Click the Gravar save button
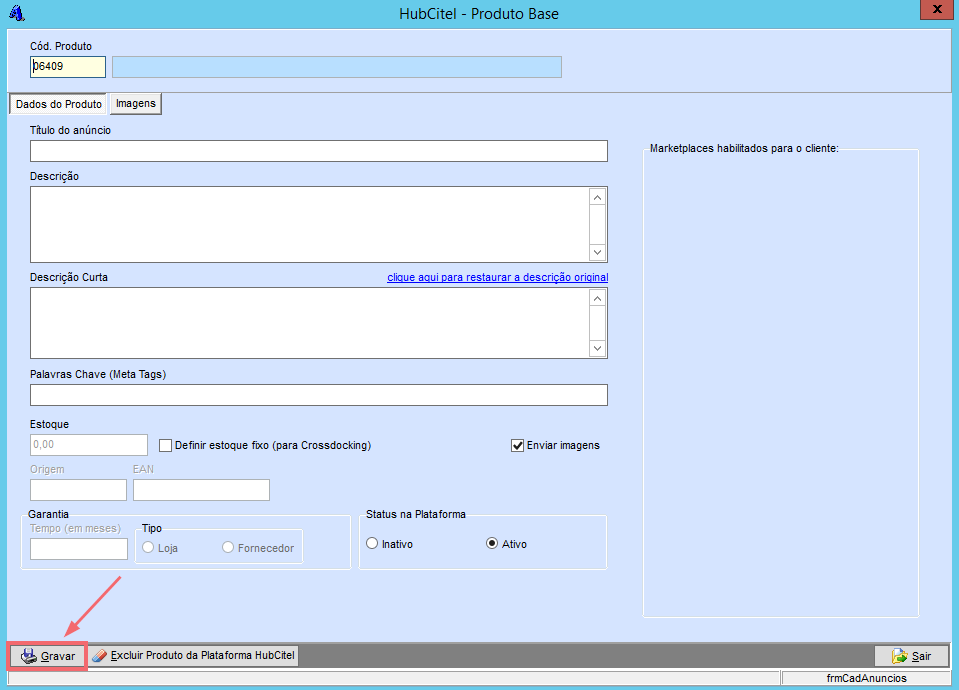Viewport: 959px width, 690px height. click(x=48, y=656)
